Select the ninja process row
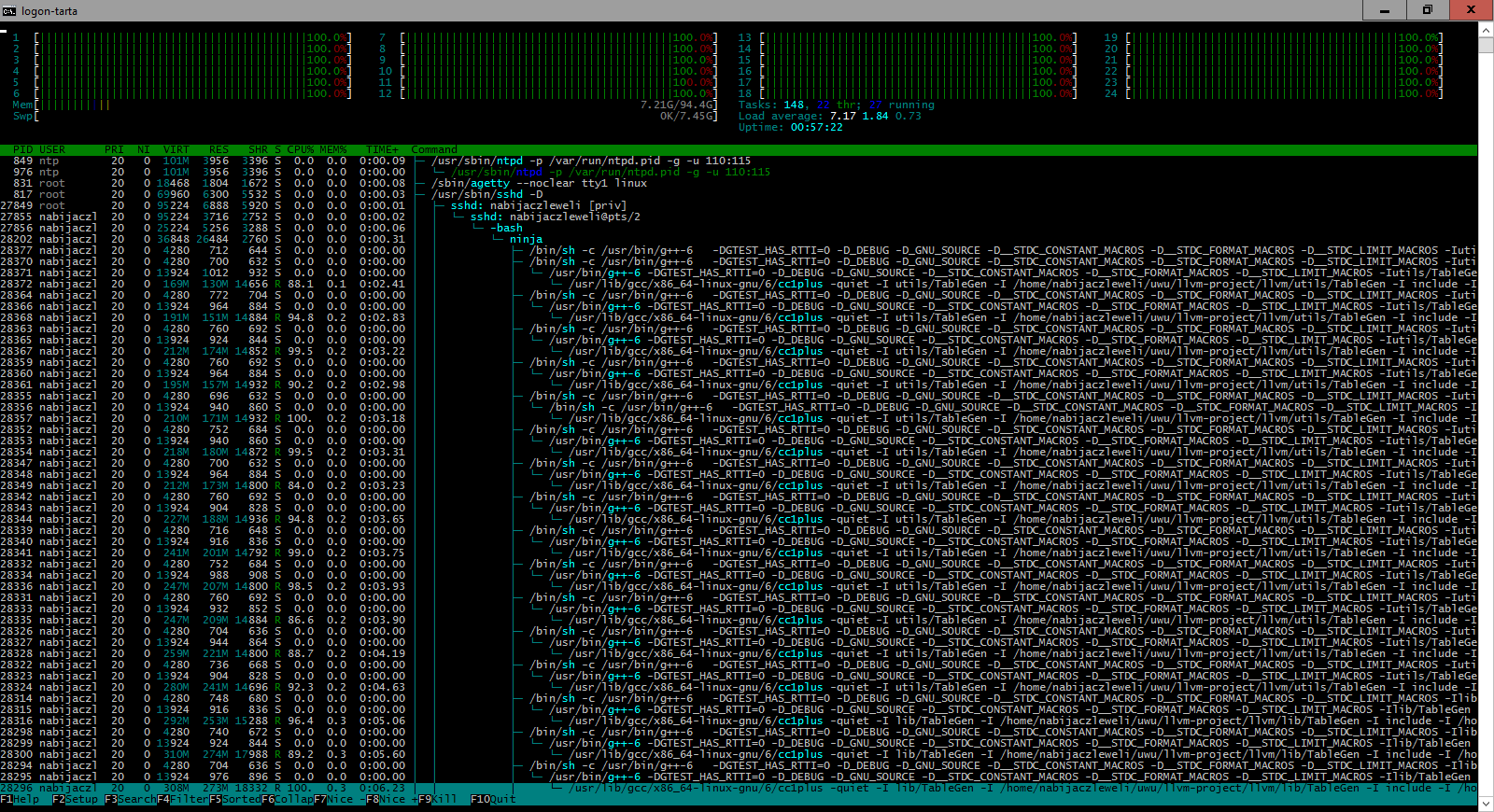Image resolution: width=1494 pixels, height=812 pixels. [526, 239]
